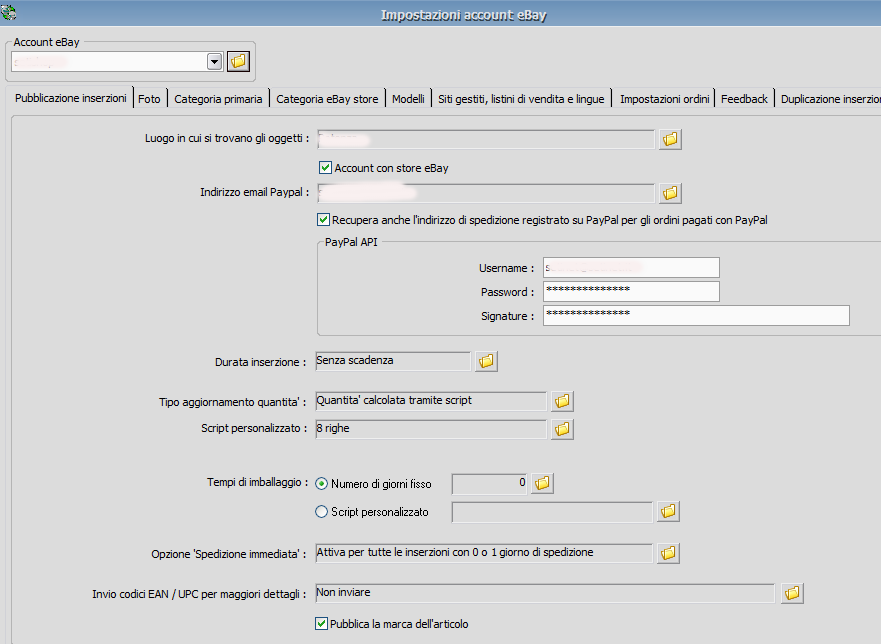Select Script personalizzato radio button under Tempi di imballaggio
Screen dimensions: 881x644
point(321,511)
